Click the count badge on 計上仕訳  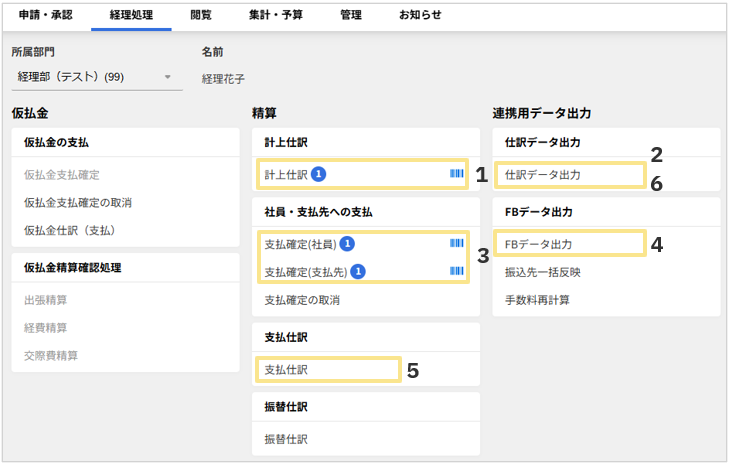tap(318, 174)
